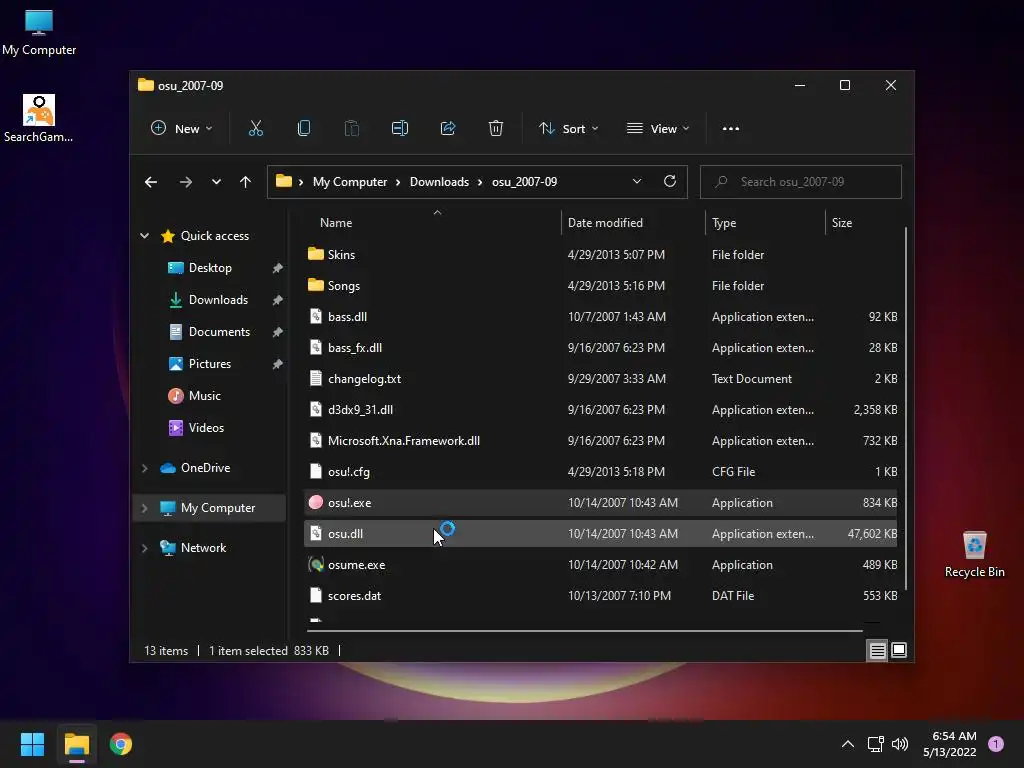
Task: Open the See more three-dots menu
Action: click(731, 129)
